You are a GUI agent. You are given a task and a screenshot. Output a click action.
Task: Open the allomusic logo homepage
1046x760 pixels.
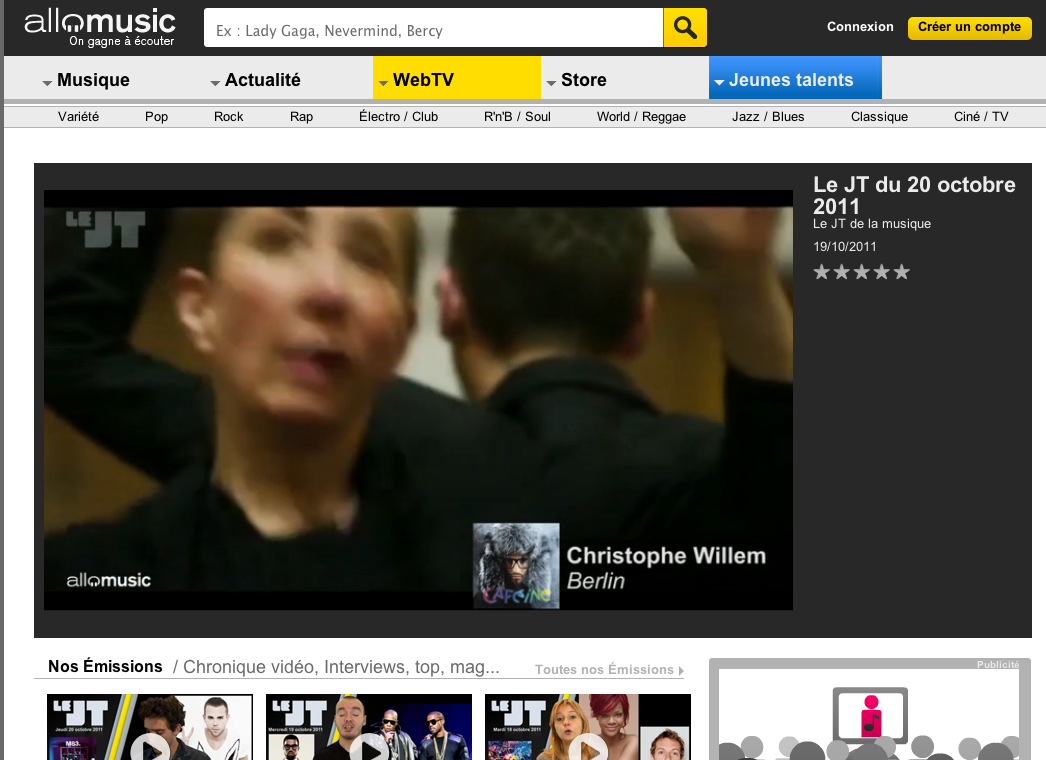(100, 28)
